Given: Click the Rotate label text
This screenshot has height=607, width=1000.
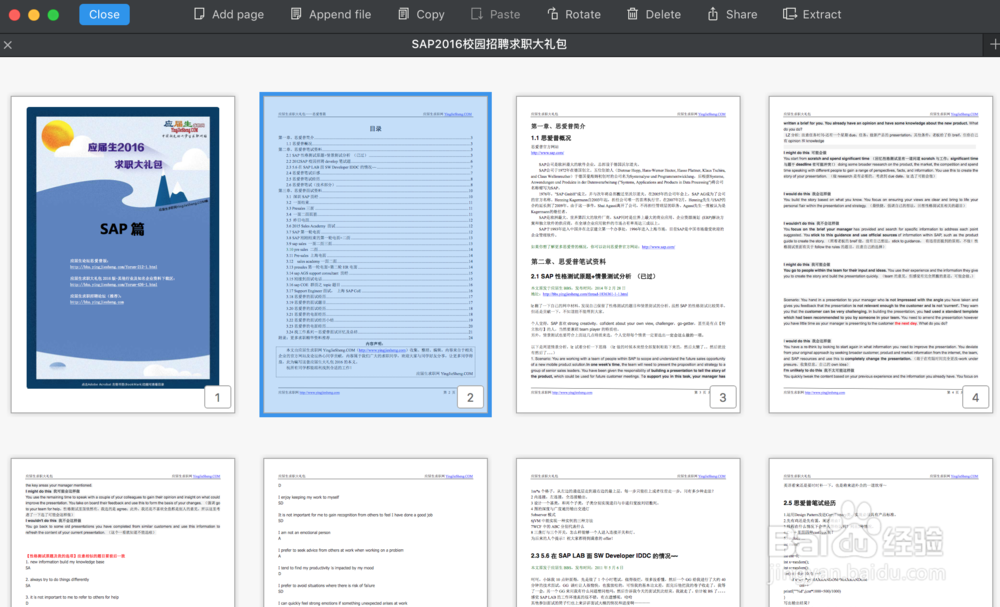Looking at the screenshot, I should pos(583,14).
